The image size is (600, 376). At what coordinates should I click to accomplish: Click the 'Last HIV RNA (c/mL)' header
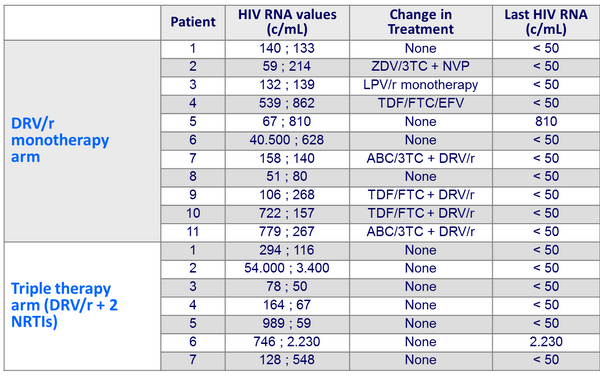[546, 22]
